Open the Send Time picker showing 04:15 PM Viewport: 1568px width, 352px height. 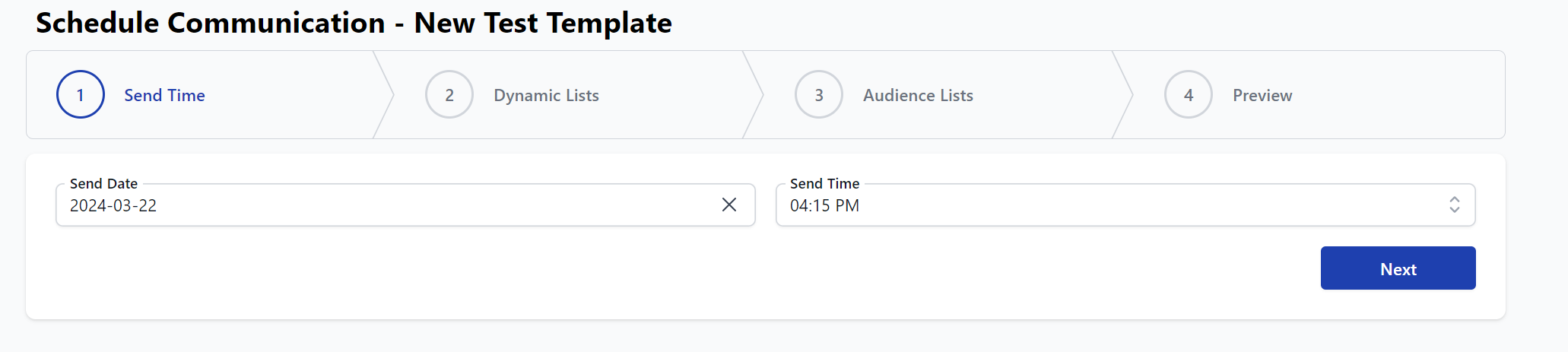[x=1103, y=205]
